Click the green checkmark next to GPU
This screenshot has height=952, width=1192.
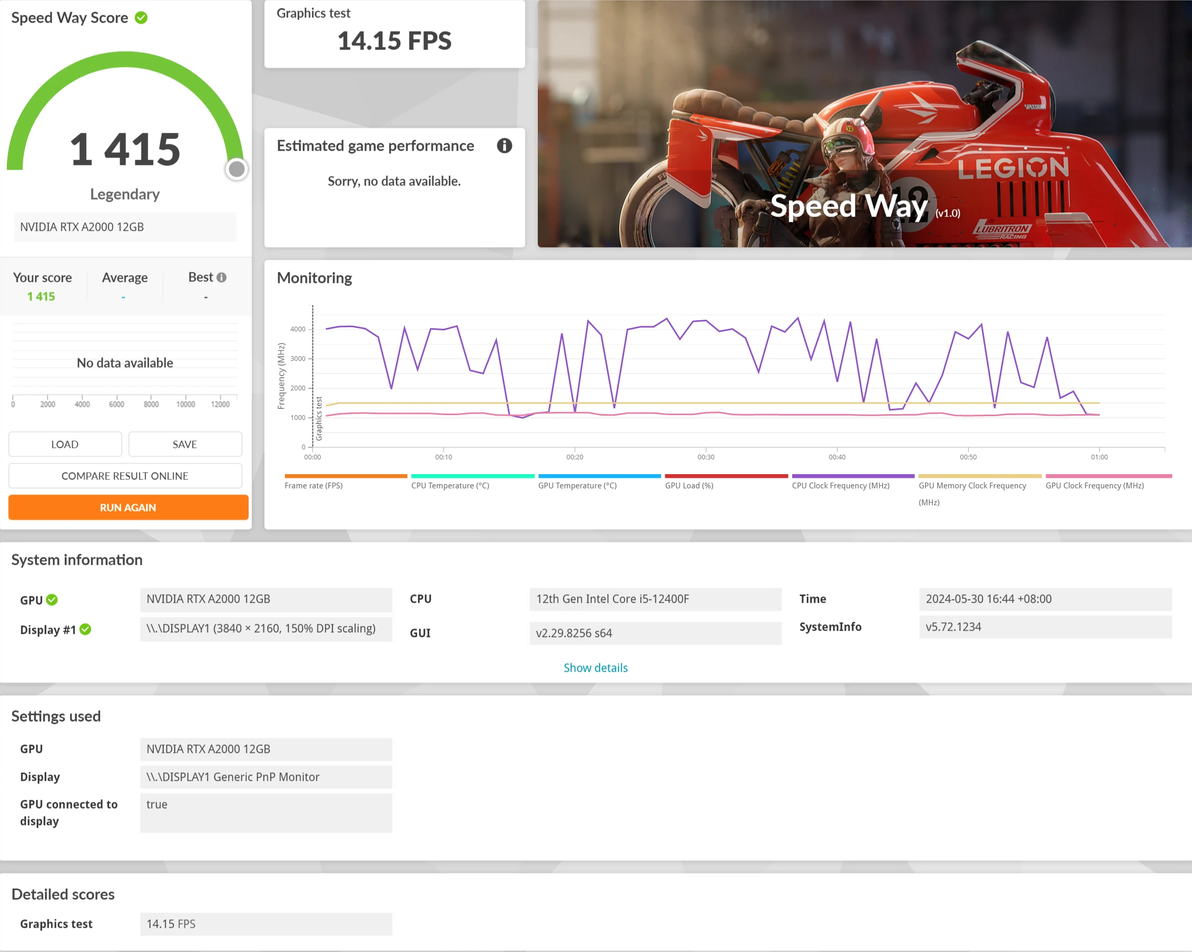tap(52, 599)
